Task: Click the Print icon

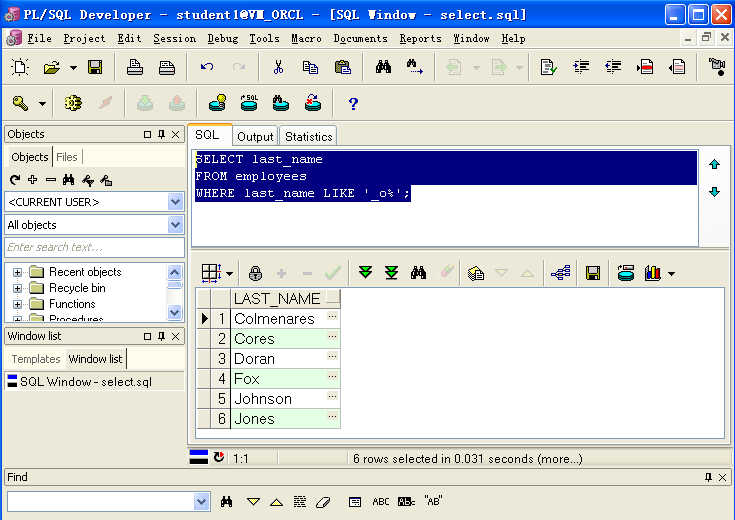Action: (135, 68)
